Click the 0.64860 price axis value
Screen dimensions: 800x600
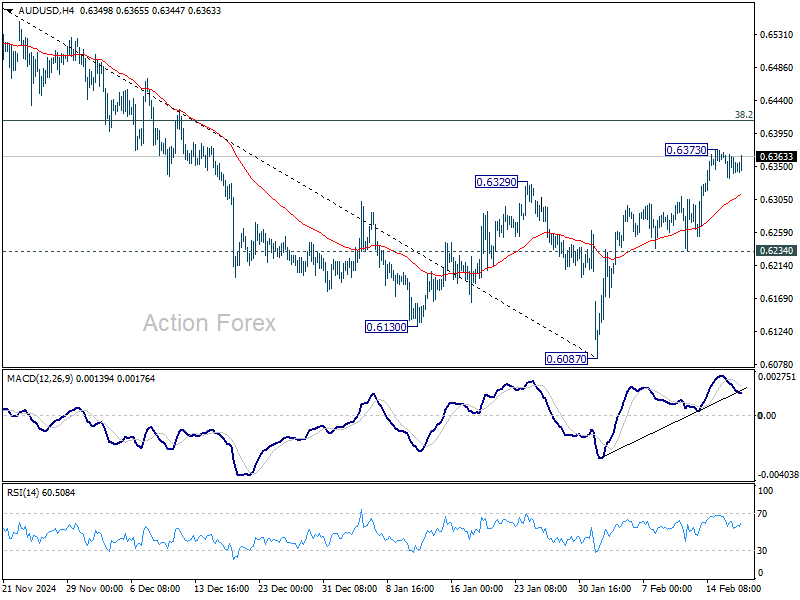coord(777,67)
